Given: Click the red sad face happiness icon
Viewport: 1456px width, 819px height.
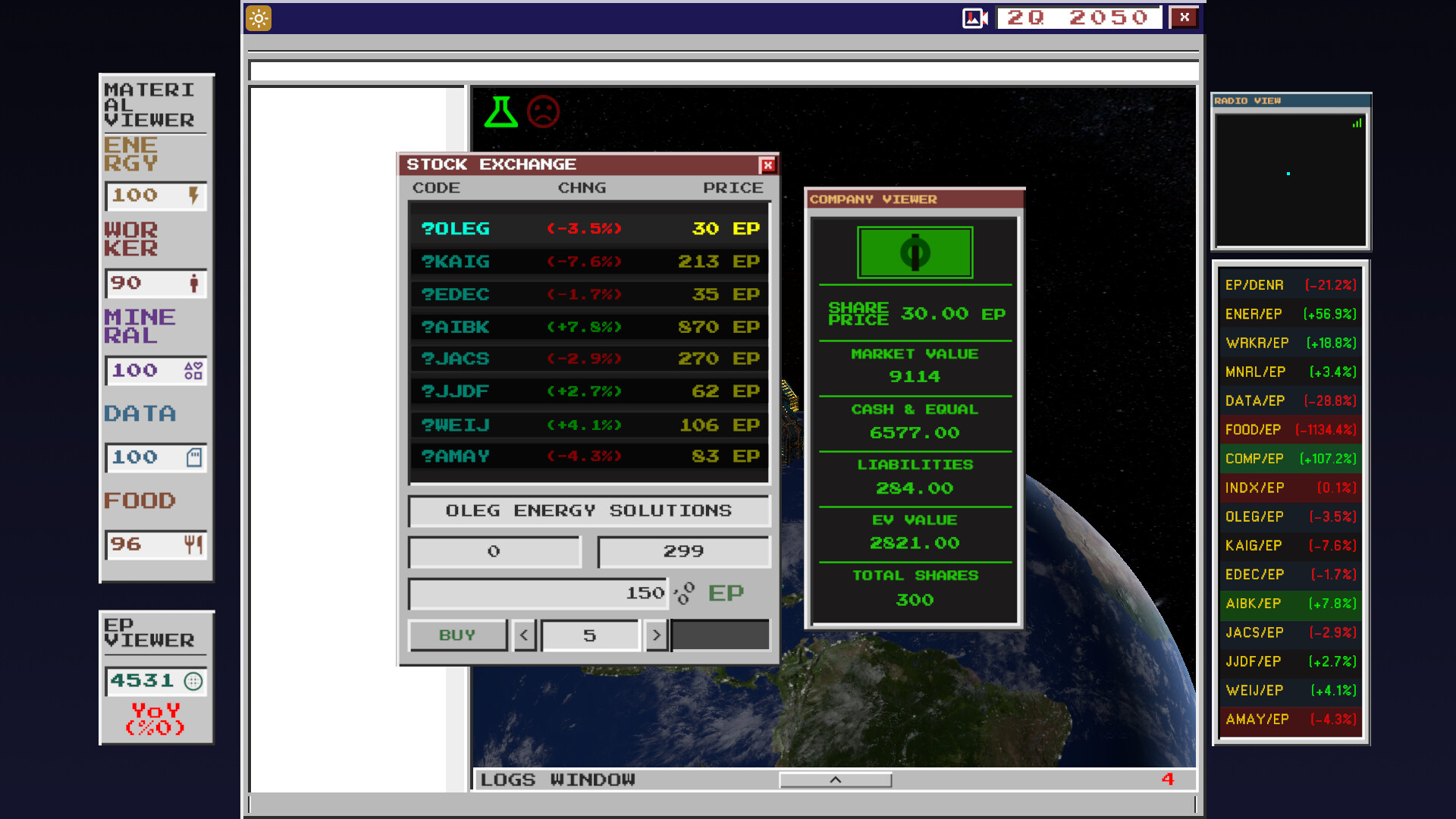Looking at the screenshot, I should click(x=544, y=111).
